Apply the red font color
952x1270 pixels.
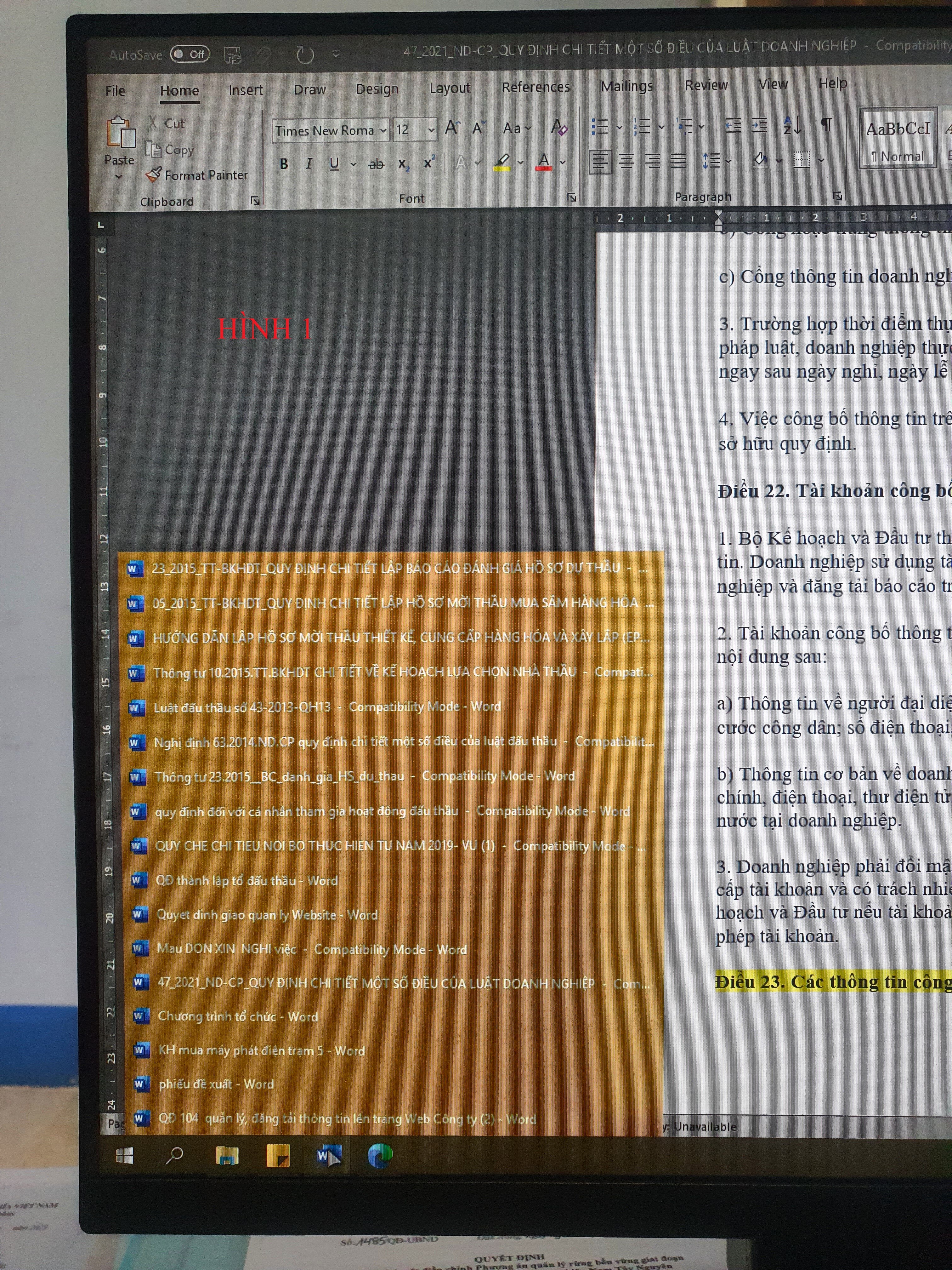click(x=544, y=162)
